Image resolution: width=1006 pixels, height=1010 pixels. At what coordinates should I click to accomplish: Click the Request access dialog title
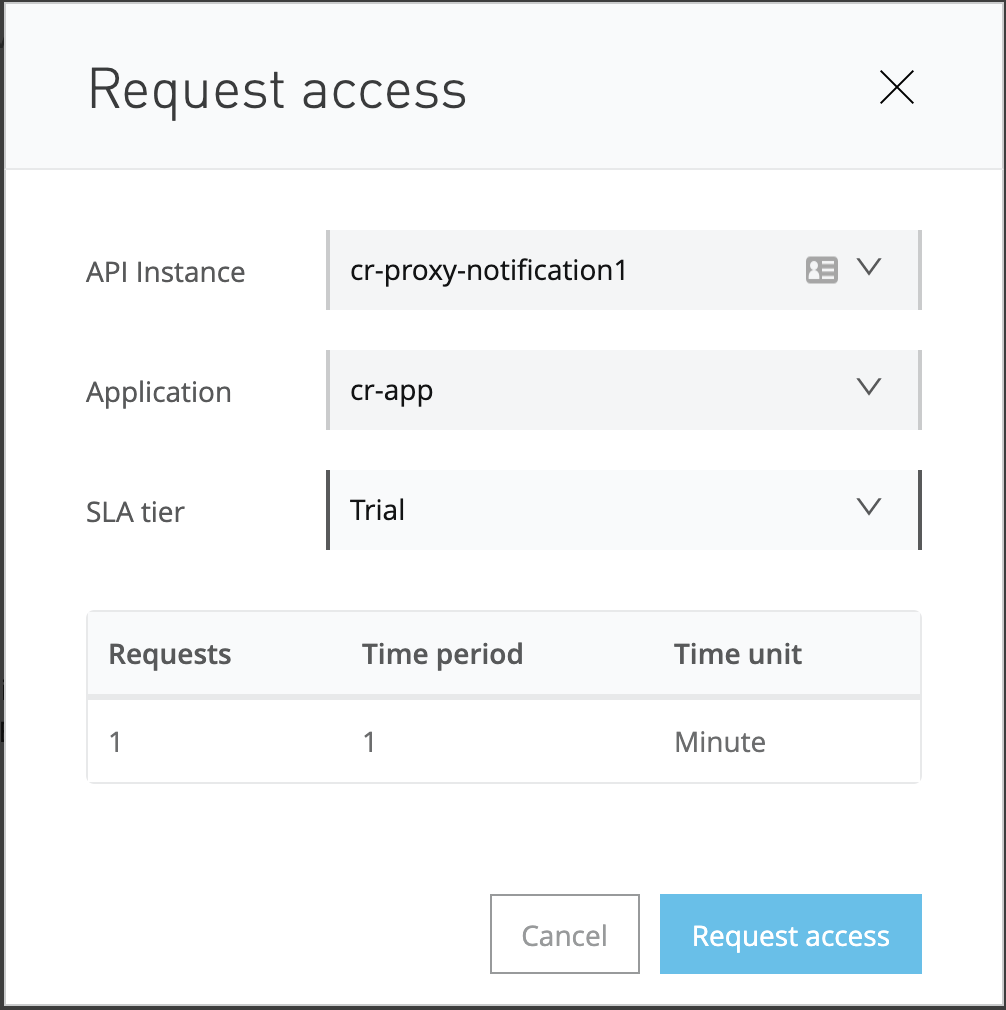point(278,90)
